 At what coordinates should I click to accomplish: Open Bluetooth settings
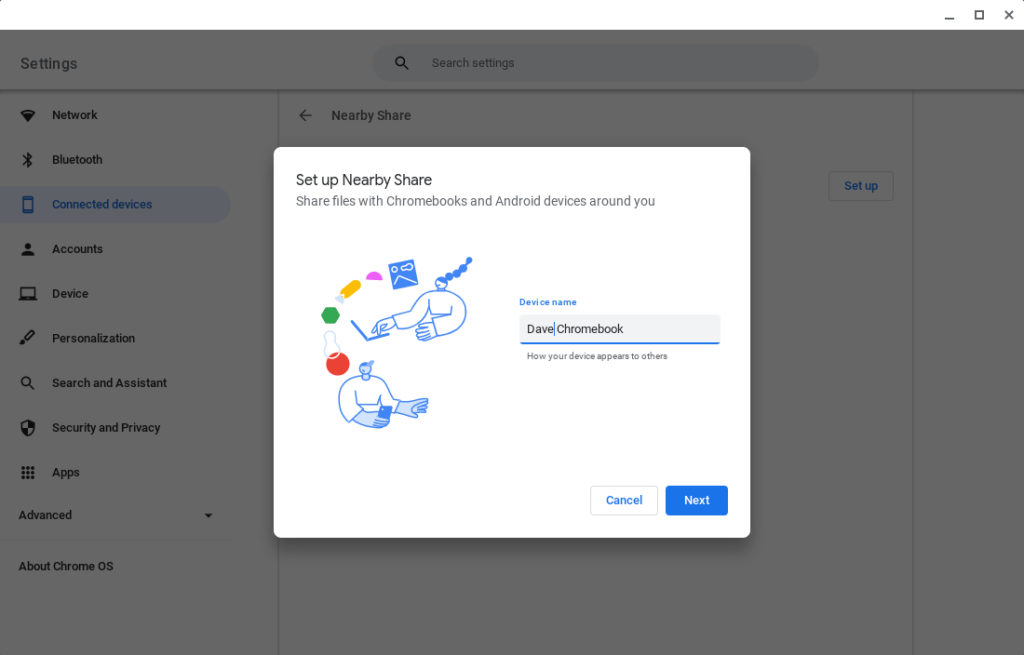(115, 159)
